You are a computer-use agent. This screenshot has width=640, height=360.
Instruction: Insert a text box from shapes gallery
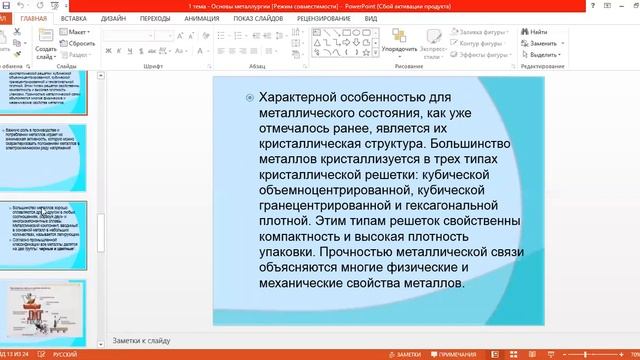[x=317, y=32]
